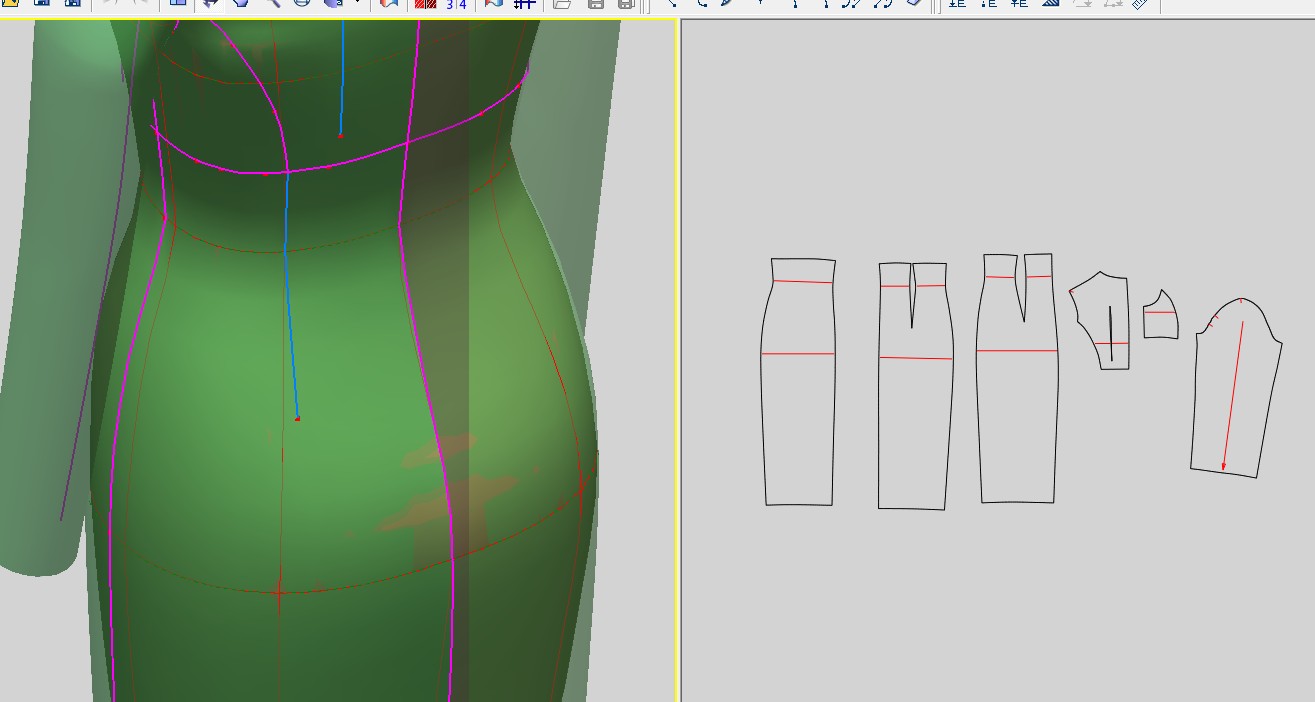The height and width of the screenshot is (702, 1315).
Task: Open the small dropdown arrow beside 3D shape icon
Action: coord(357,4)
